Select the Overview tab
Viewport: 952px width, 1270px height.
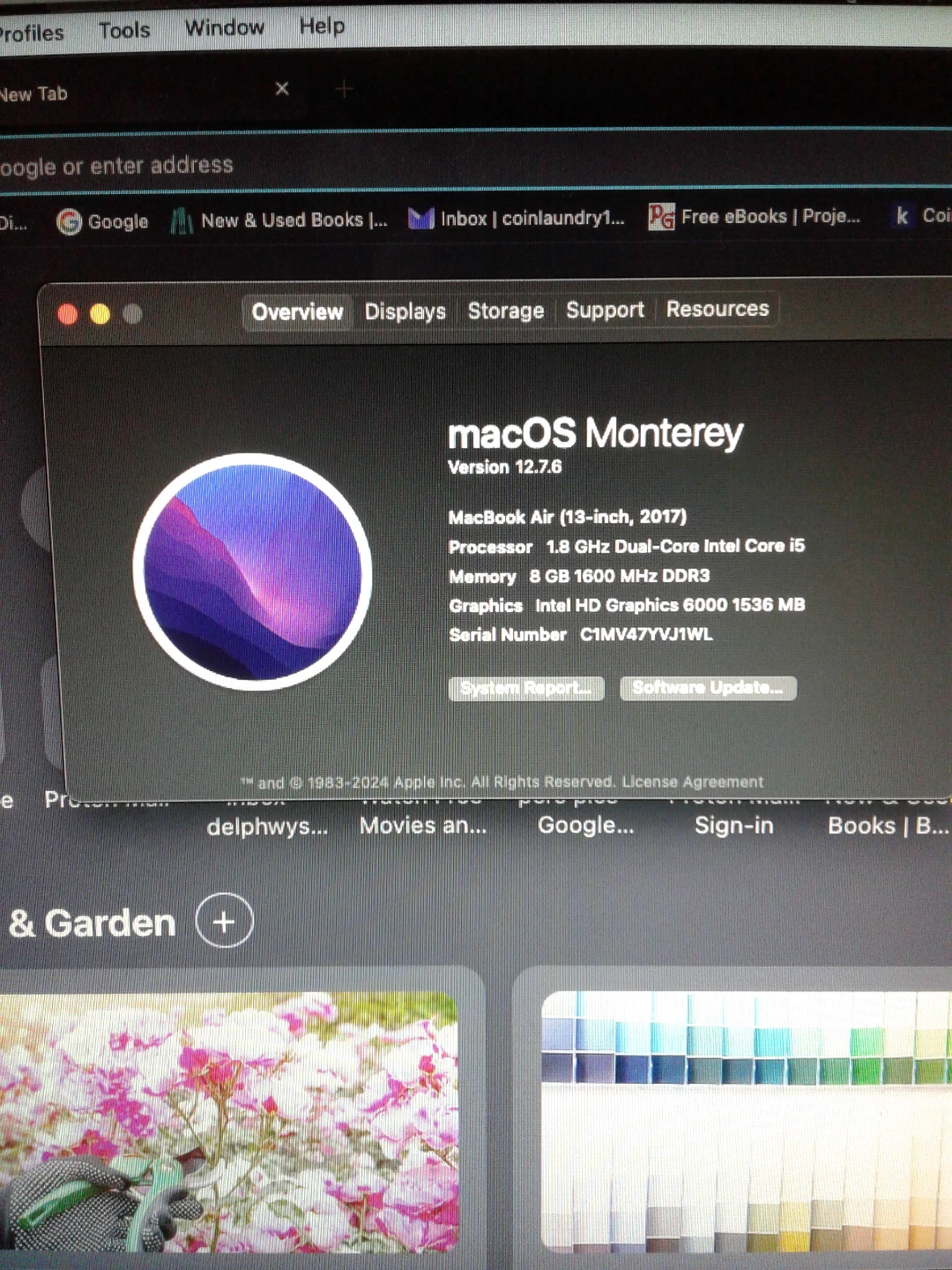pyautogui.click(x=297, y=312)
